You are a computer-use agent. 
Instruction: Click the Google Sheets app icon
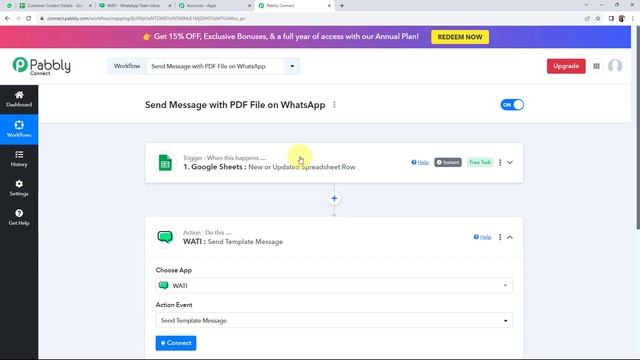[x=165, y=162]
